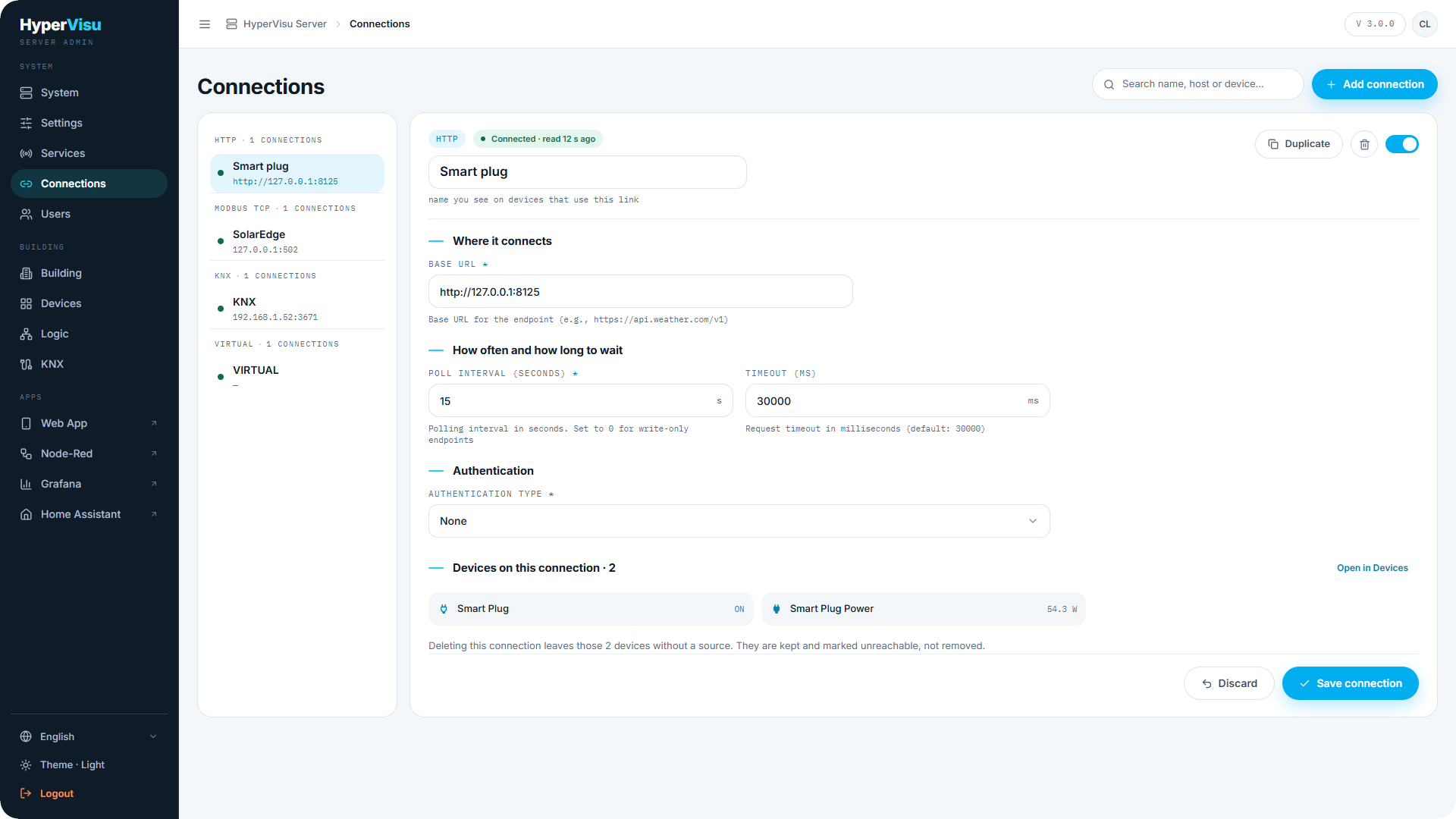Click the Node-Red icon in sidebar
The width and height of the screenshot is (1456, 819).
pos(26,453)
